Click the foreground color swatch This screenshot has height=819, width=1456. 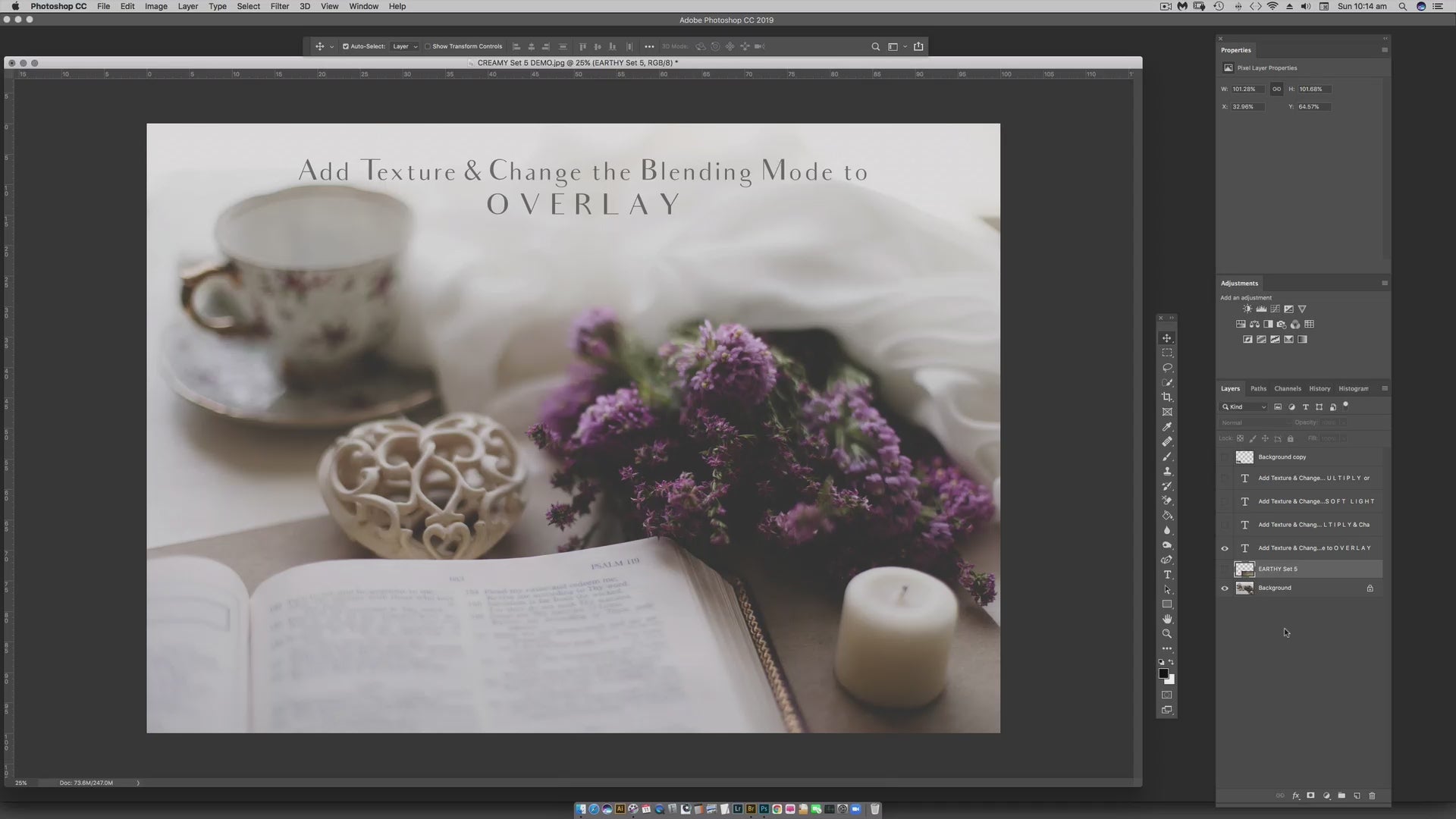(1163, 673)
